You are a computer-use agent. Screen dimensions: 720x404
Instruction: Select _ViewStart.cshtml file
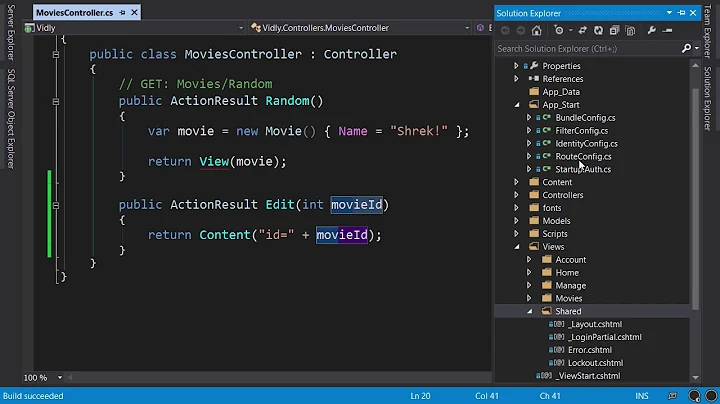point(588,376)
